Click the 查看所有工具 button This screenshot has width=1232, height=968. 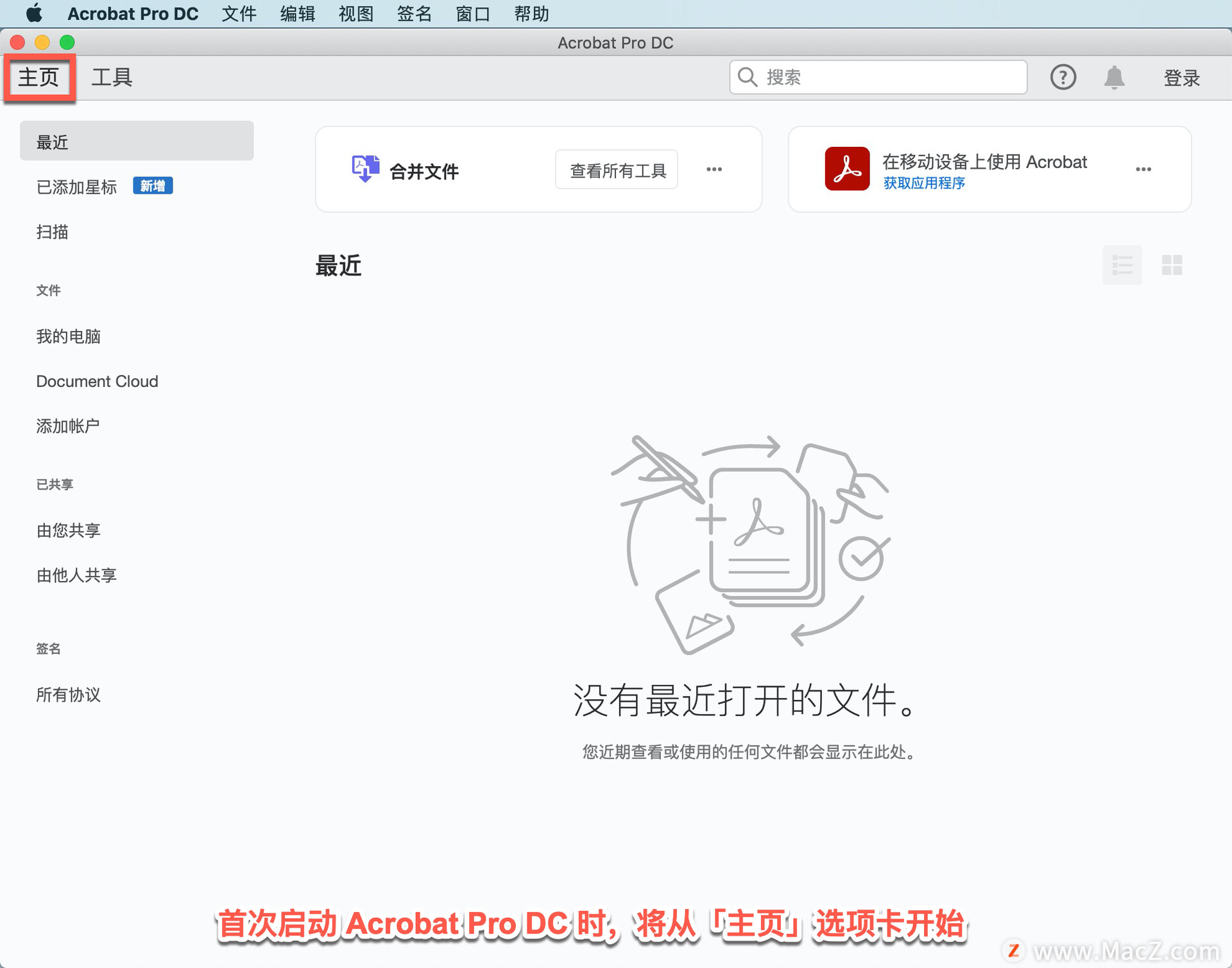tap(617, 170)
